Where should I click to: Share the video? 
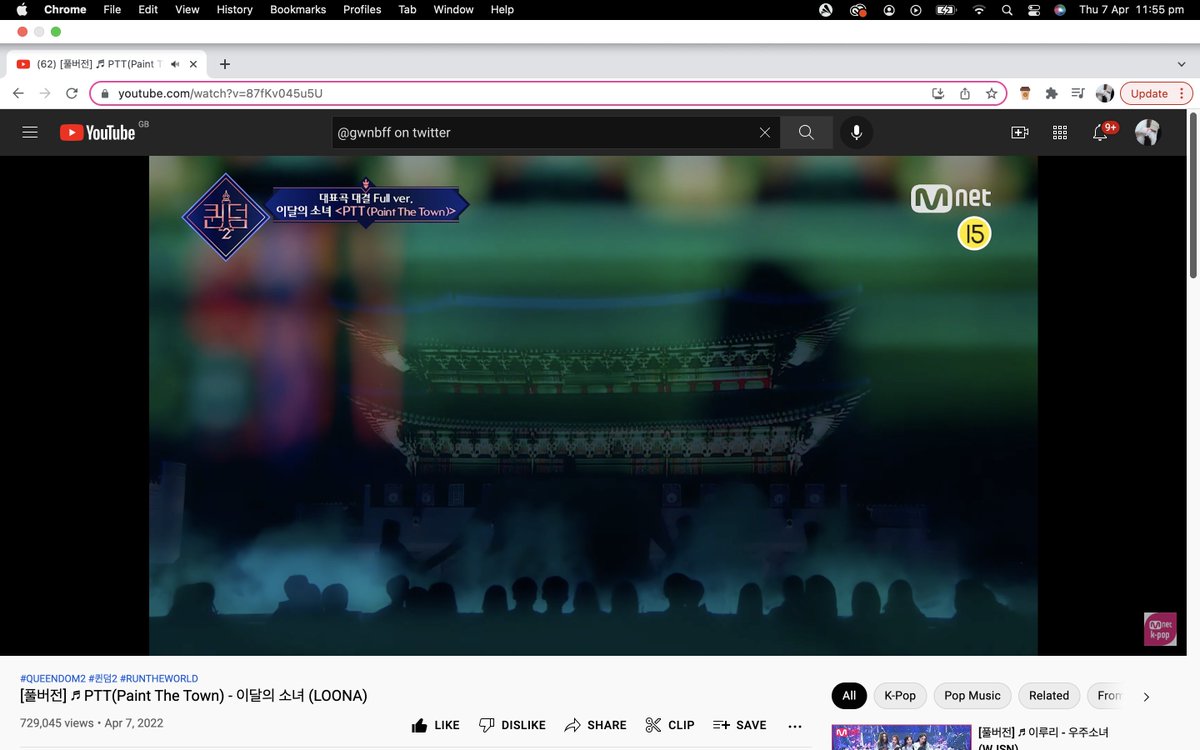pos(596,725)
